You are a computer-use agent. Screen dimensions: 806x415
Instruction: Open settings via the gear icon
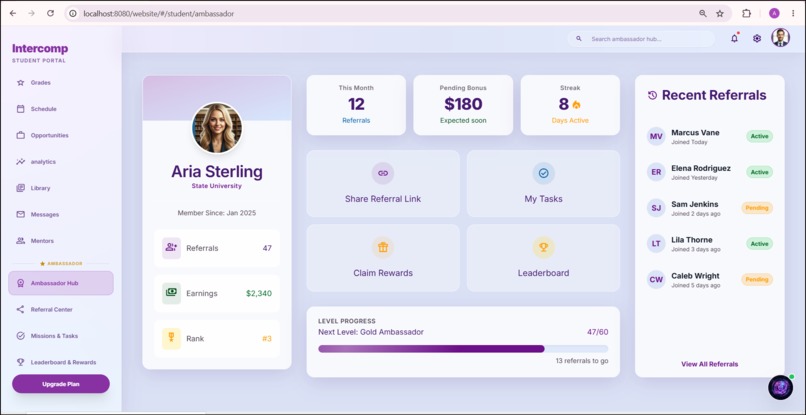click(x=757, y=39)
